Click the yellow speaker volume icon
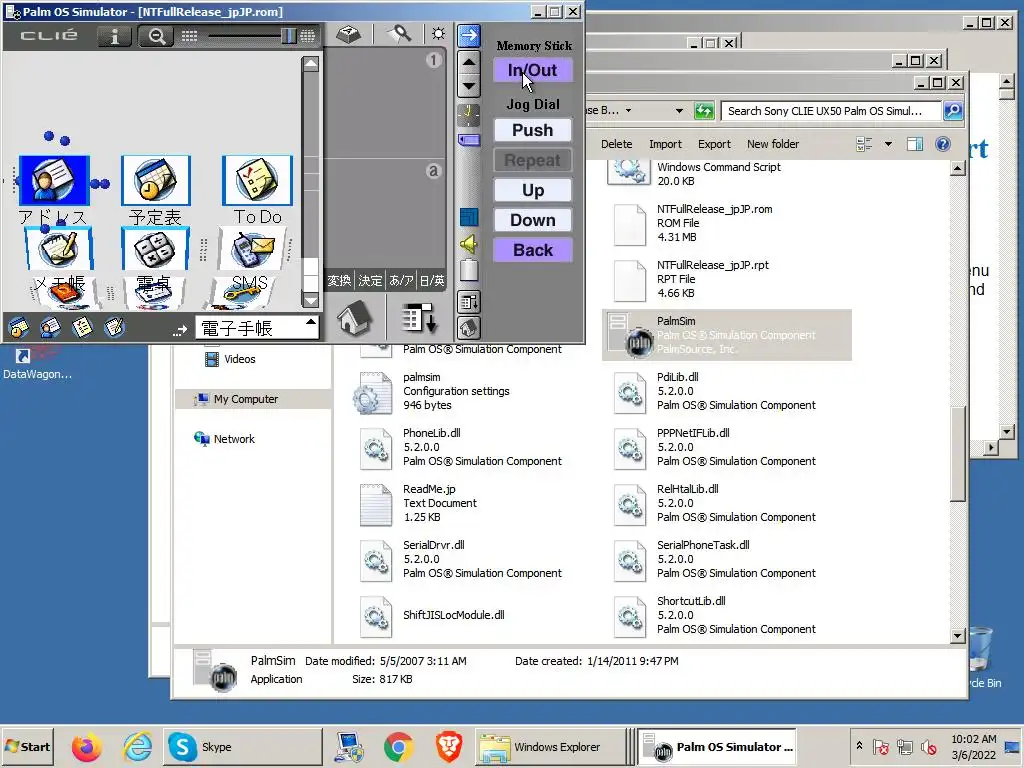This screenshot has height=768, width=1024. click(x=468, y=244)
